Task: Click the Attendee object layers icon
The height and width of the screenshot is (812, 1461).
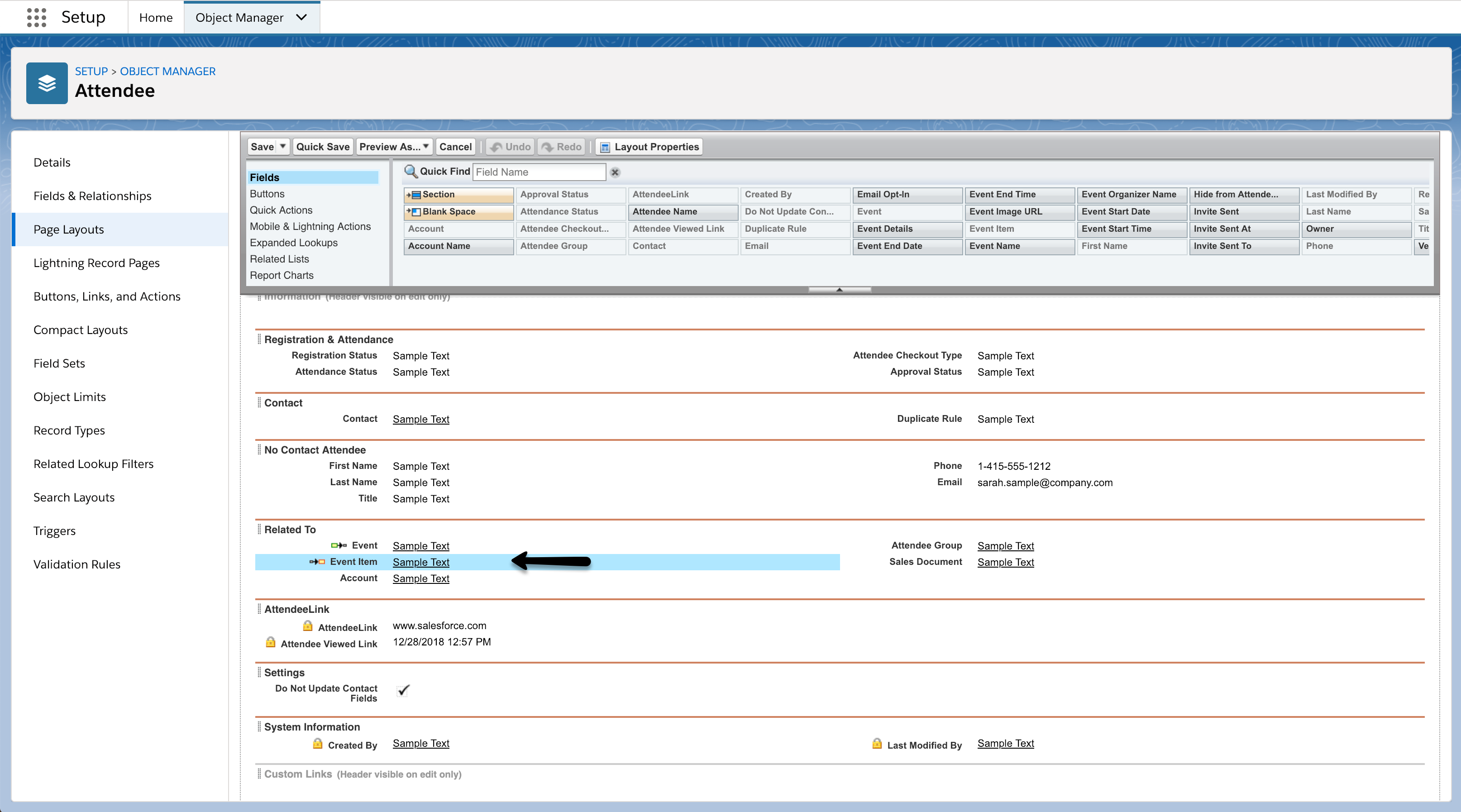Action: point(47,83)
